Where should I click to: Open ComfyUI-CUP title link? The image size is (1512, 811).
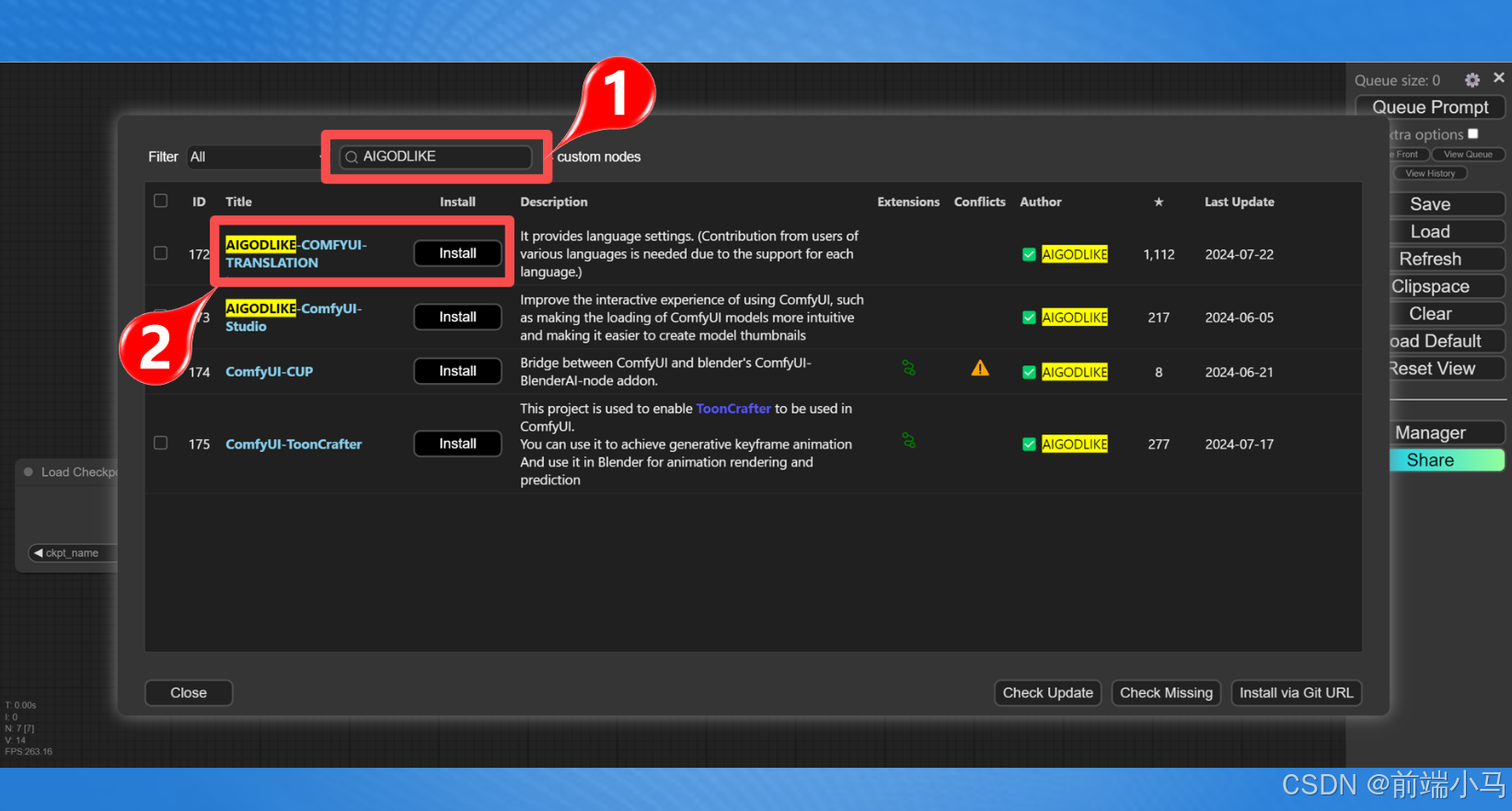[269, 372]
